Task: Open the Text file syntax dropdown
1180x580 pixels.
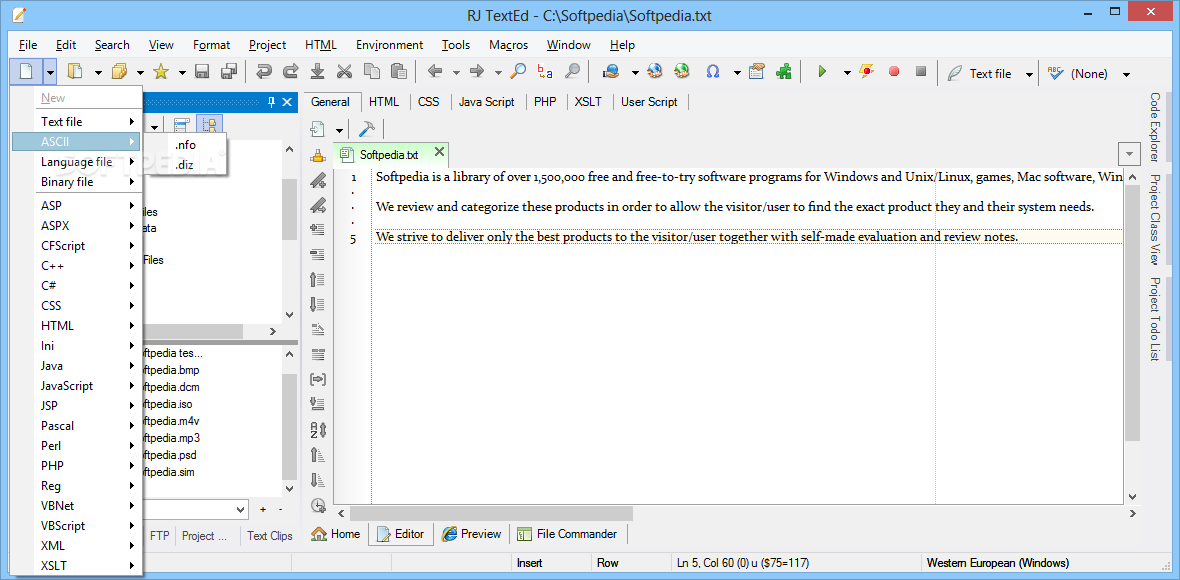Action: tap(1029, 74)
